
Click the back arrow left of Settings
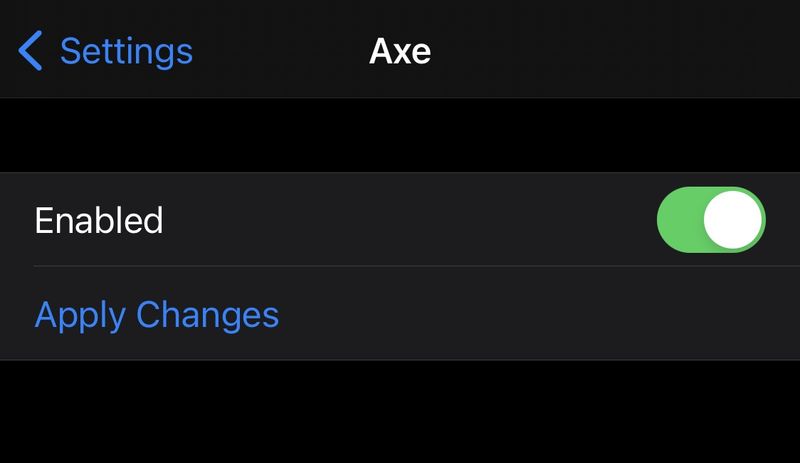[30, 51]
